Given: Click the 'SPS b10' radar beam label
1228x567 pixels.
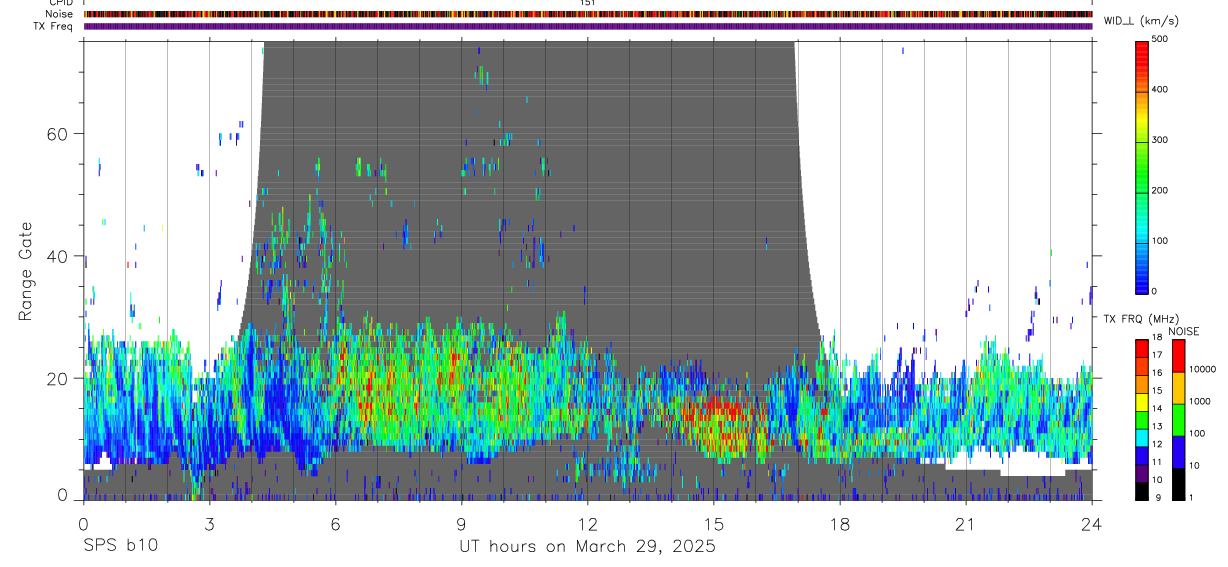Looking at the screenshot, I should coord(119,546).
